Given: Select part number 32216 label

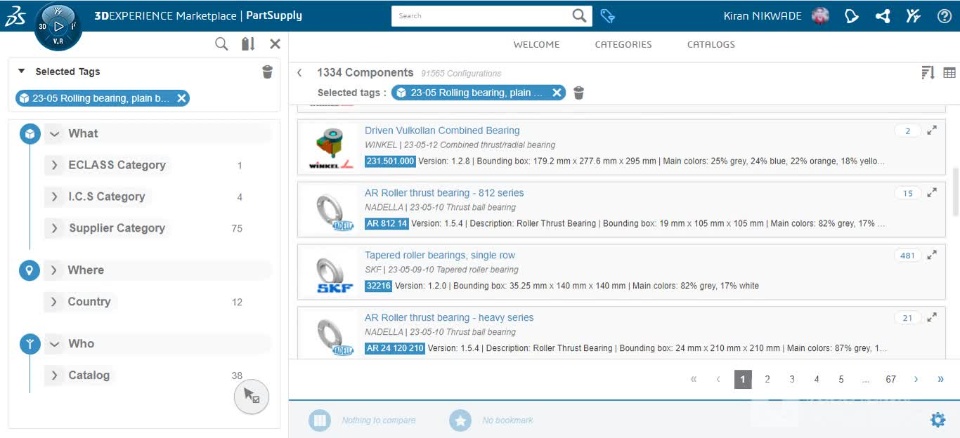Looking at the screenshot, I should coord(378,285).
